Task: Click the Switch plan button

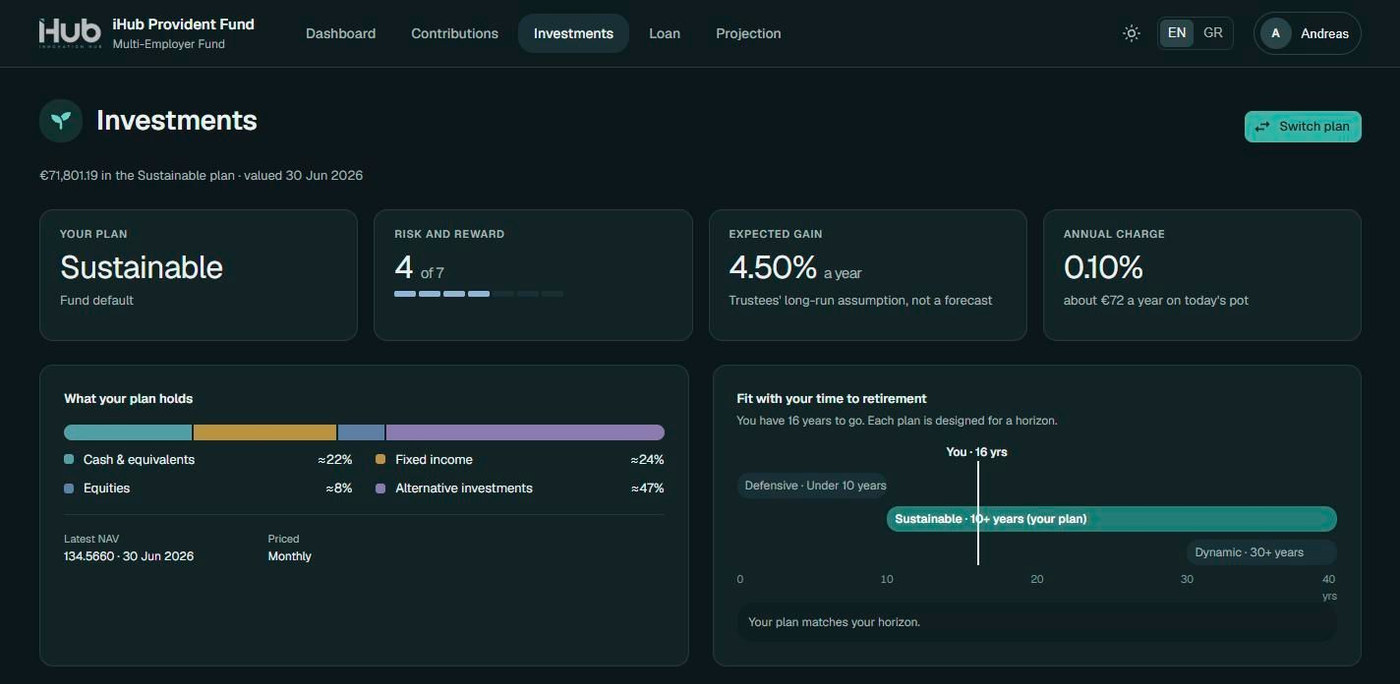Action: point(1303,126)
